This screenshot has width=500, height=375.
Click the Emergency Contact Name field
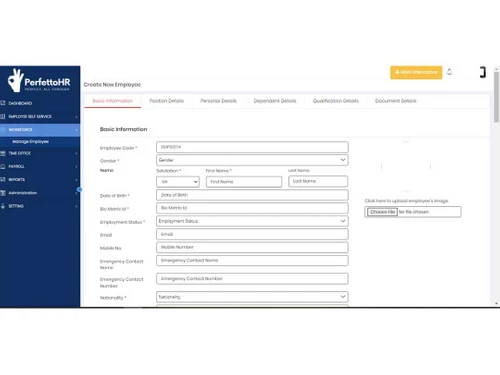pyautogui.click(x=252, y=260)
